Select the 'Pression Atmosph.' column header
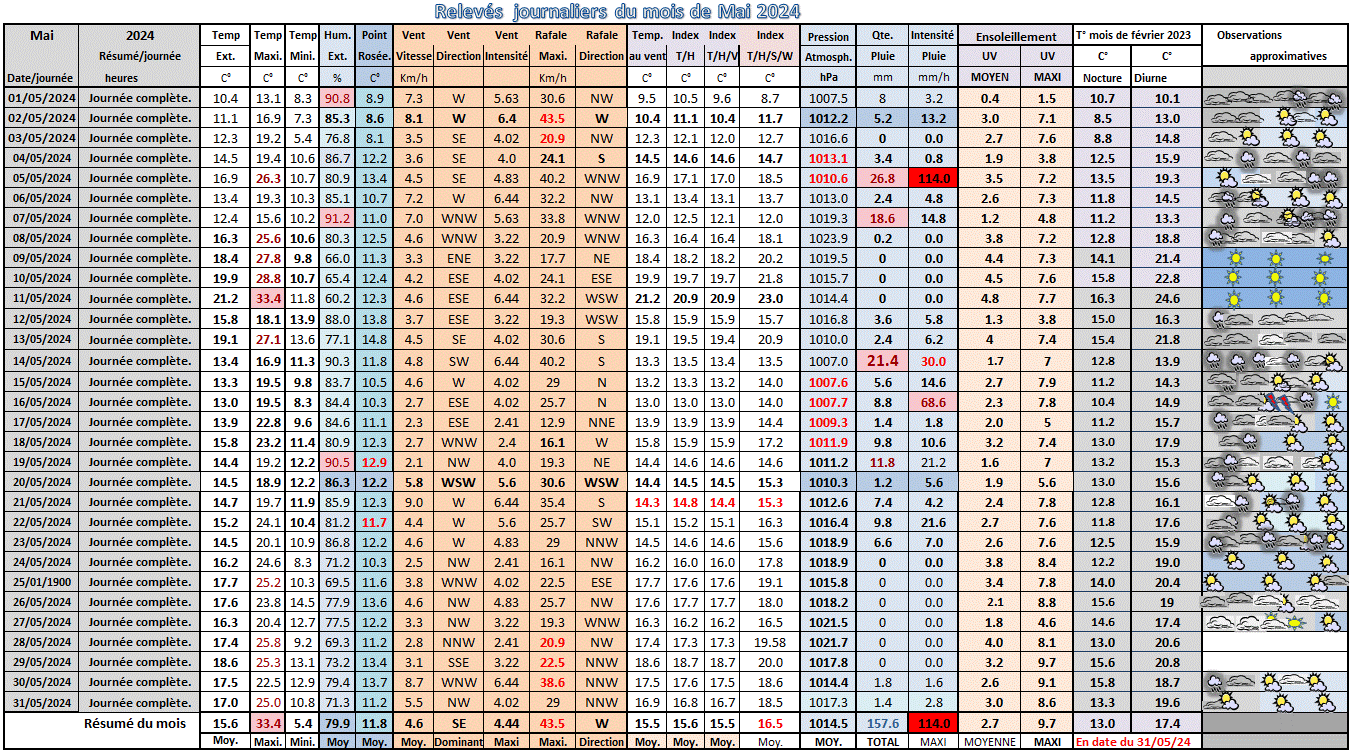This screenshot has width=1353, height=751. (828, 46)
